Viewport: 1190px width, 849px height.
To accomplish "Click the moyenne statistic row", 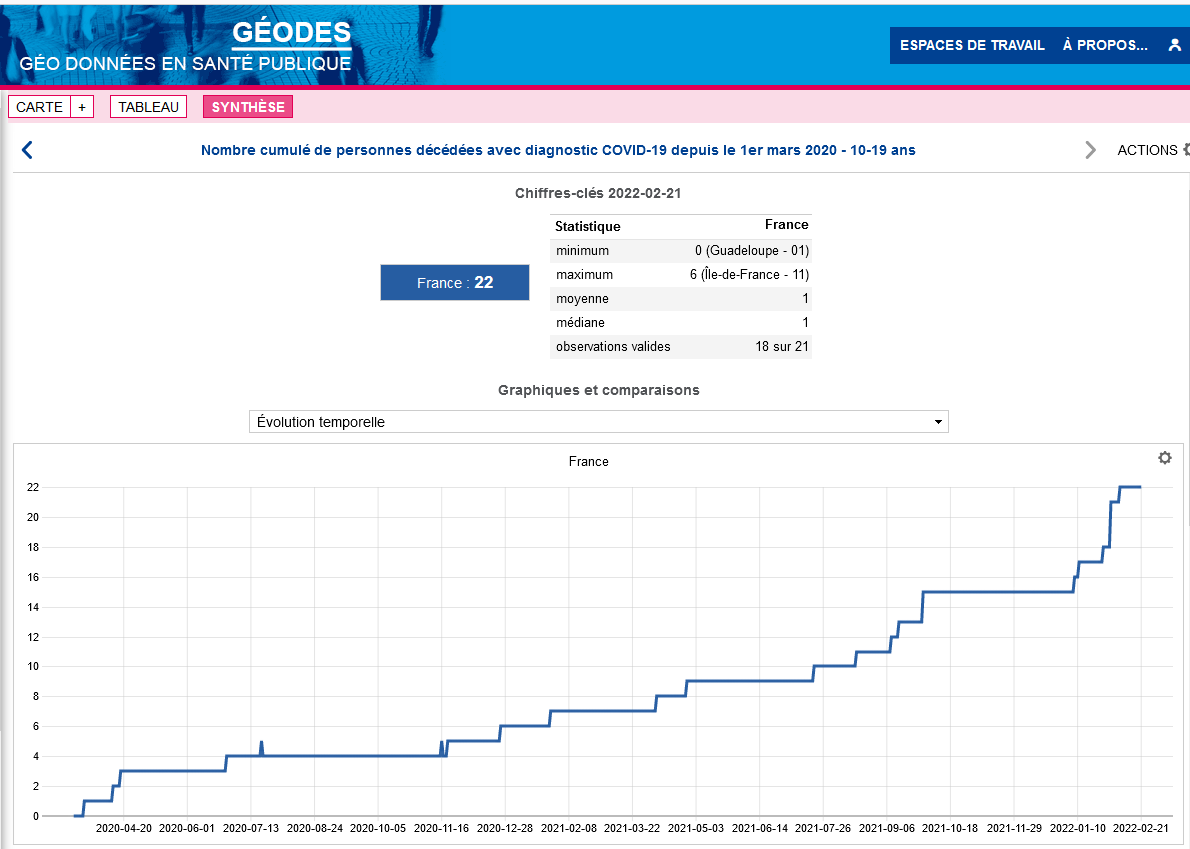I will pos(681,298).
